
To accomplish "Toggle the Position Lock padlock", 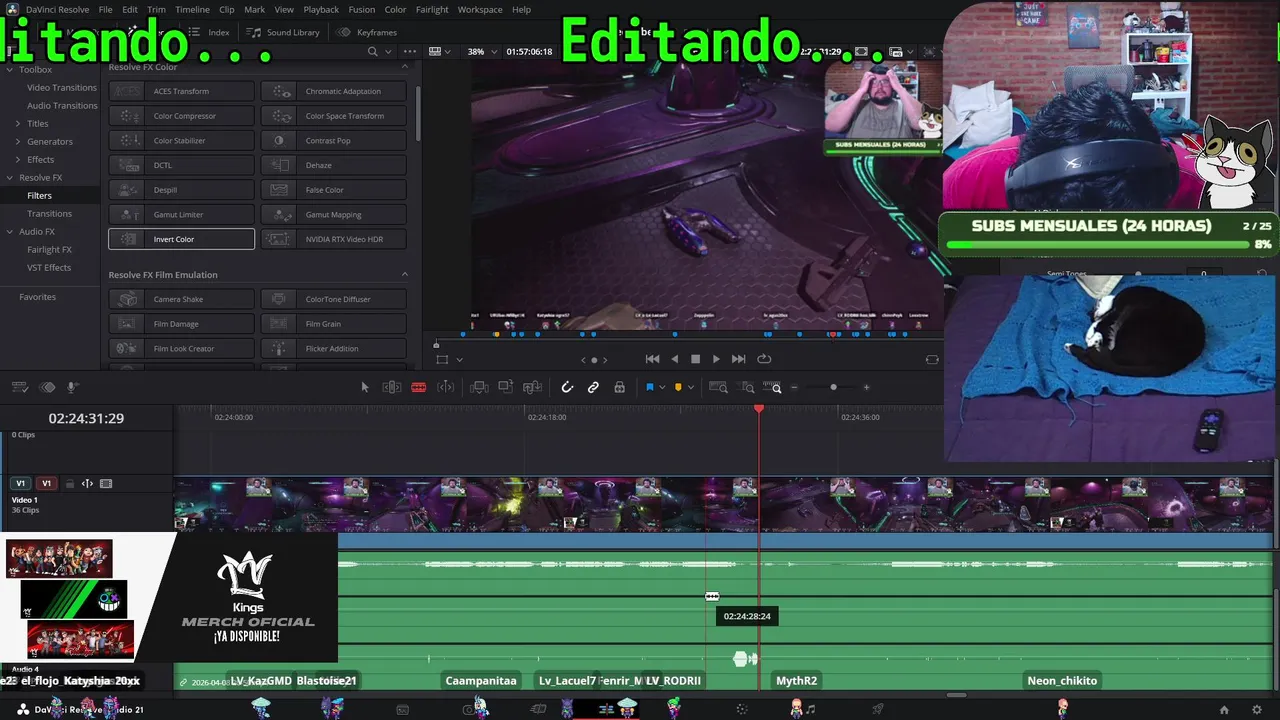I will pyautogui.click(x=619, y=387).
